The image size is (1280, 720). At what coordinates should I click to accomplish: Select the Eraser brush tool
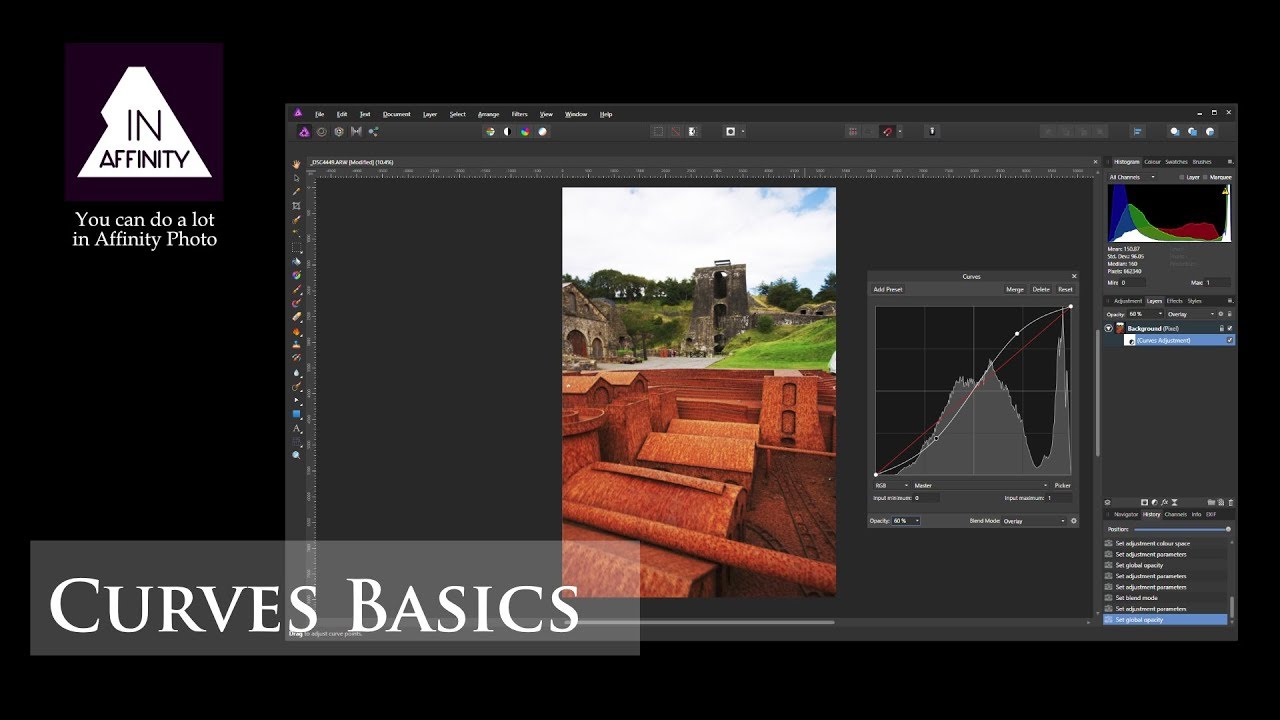pos(296,317)
